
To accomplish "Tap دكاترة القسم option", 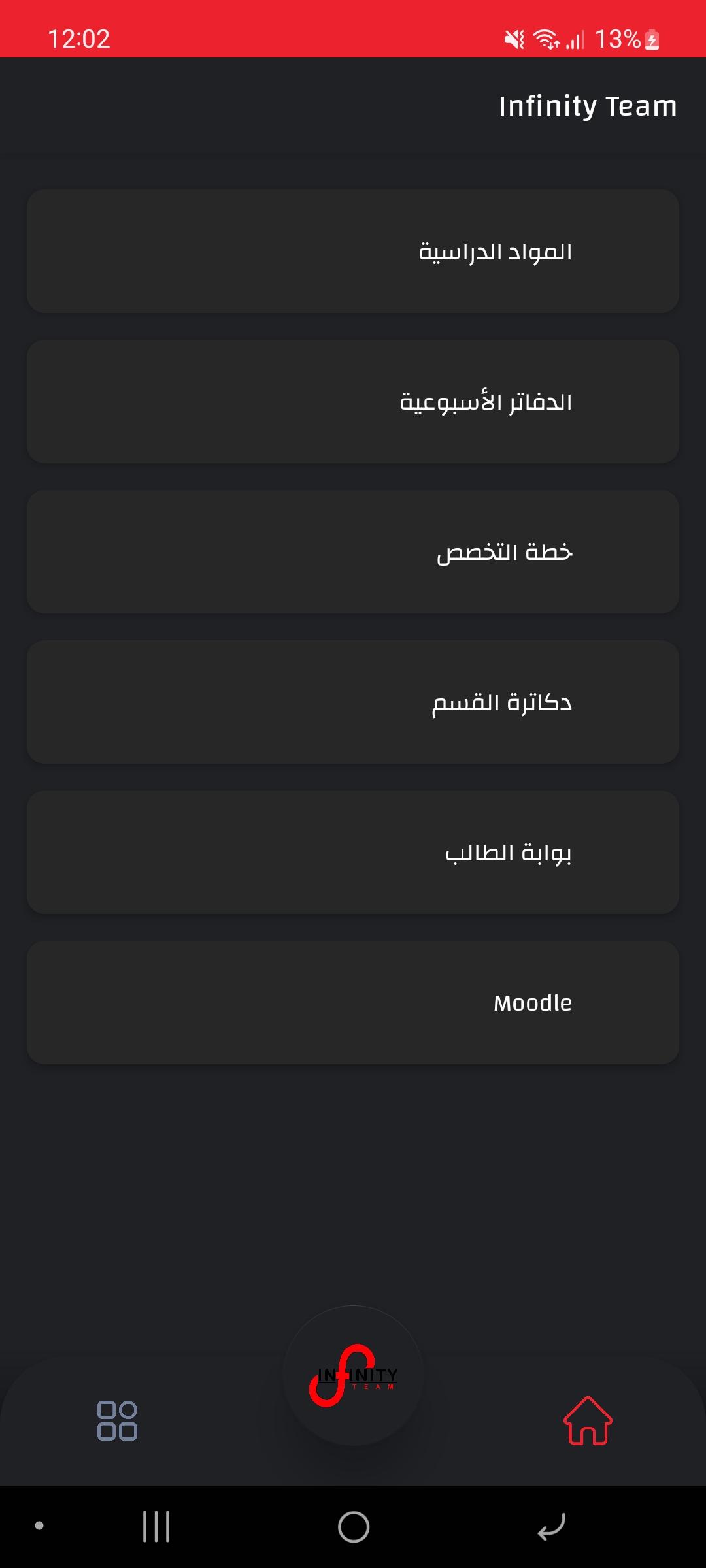I will 353,702.
